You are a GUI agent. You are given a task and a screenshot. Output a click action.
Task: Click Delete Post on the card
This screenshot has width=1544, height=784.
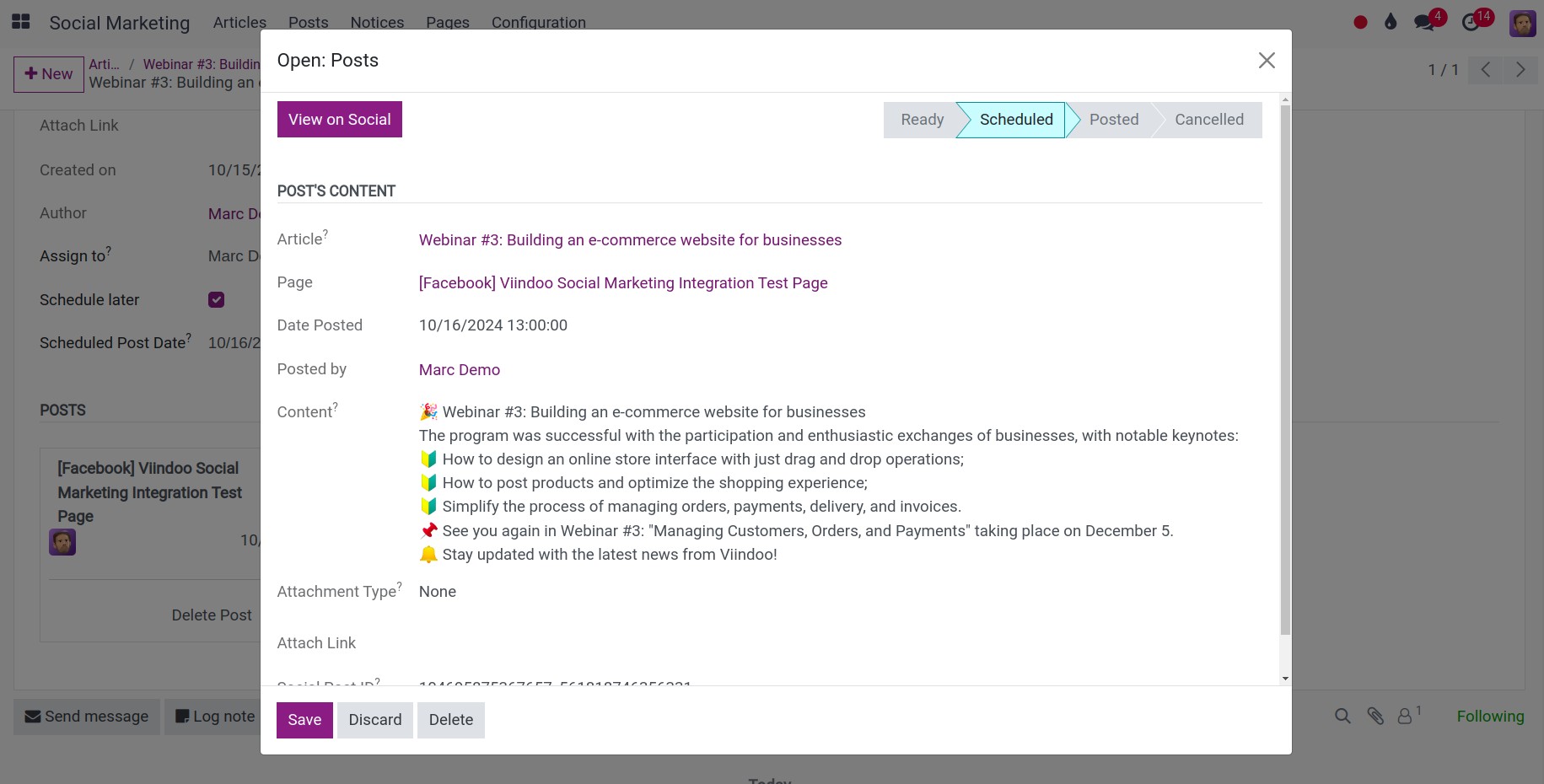212,615
